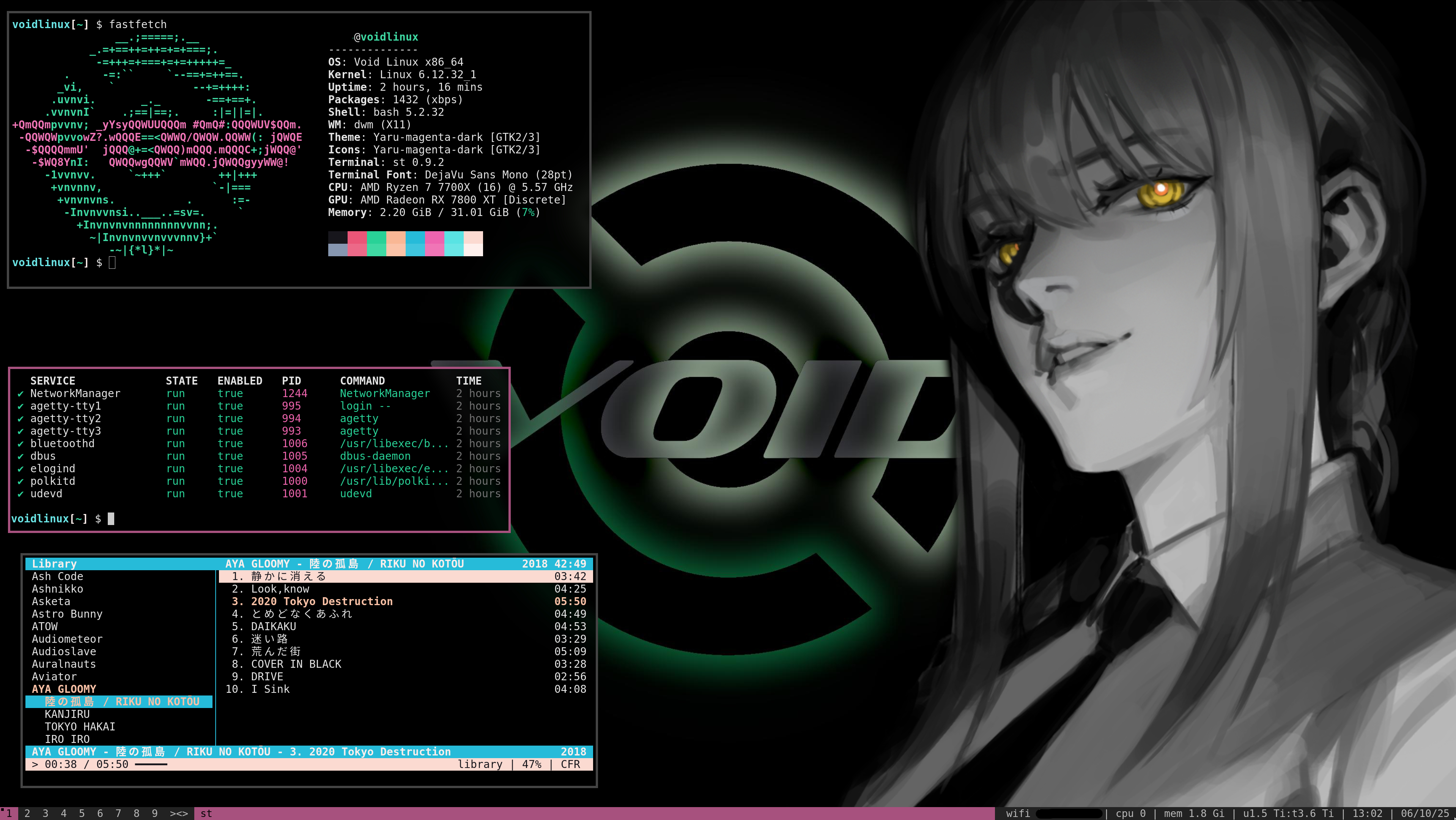Viewport: 1456px width, 820px height.
Task: Click the @voidlinux title in fastfetch output
Action: pyautogui.click(x=386, y=37)
